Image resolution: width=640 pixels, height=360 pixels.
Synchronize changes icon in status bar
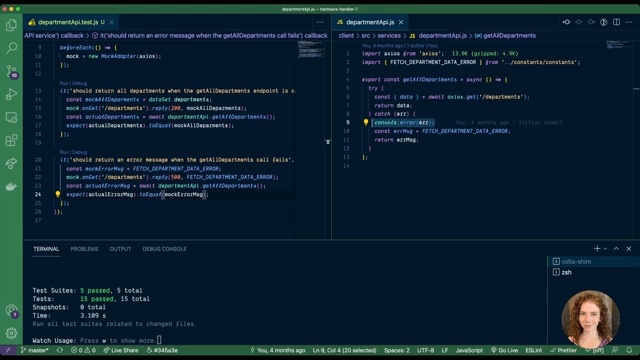(x=60, y=350)
